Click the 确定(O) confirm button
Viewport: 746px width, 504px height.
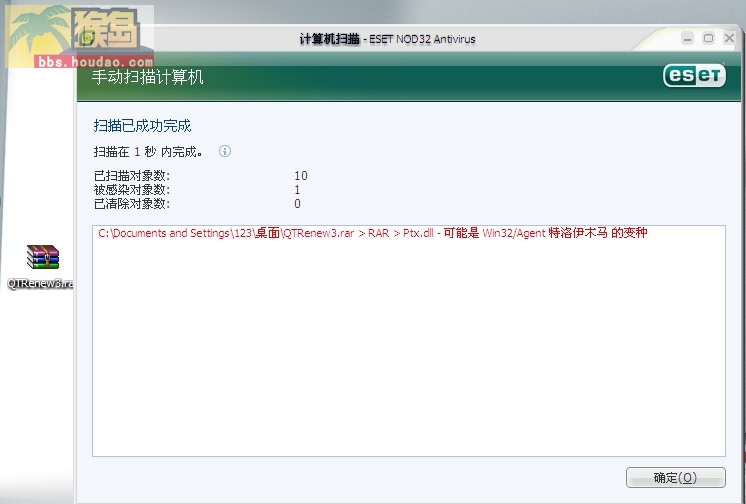click(x=676, y=477)
